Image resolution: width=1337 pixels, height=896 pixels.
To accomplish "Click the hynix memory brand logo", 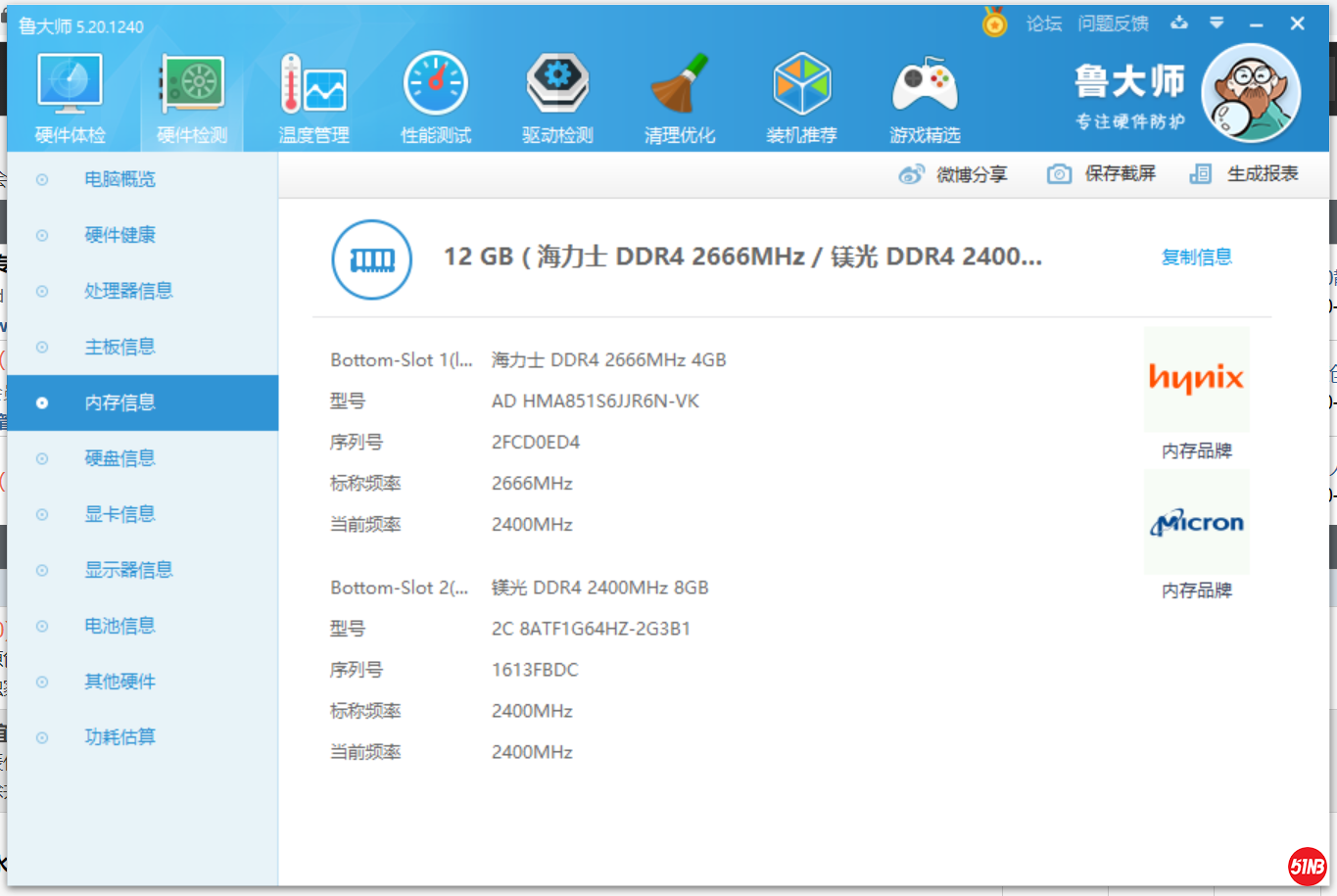I will pyautogui.click(x=1196, y=379).
